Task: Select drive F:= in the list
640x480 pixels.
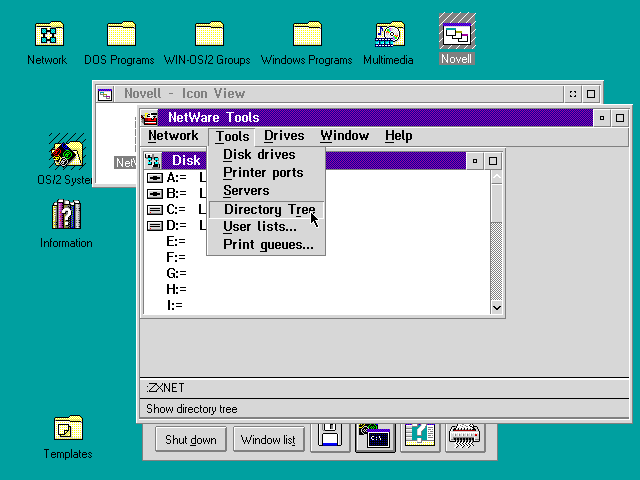Action: click(176, 258)
